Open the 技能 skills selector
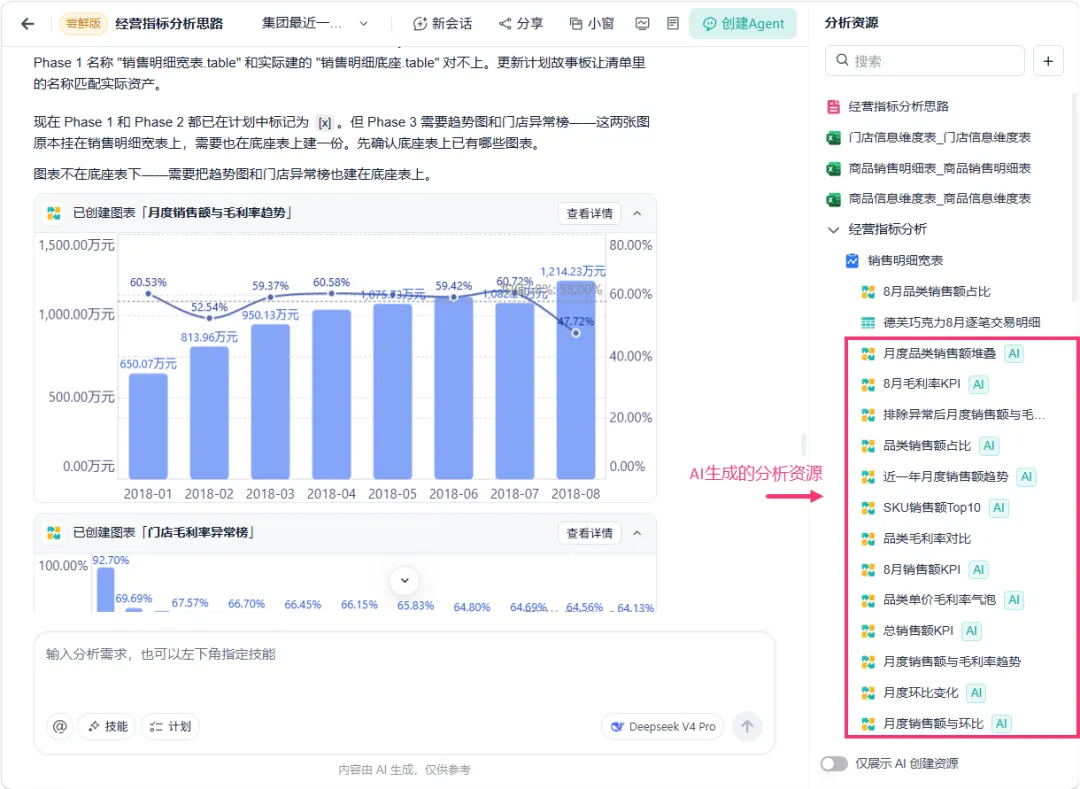Screen dimensions: 1080x789 tap(108, 726)
